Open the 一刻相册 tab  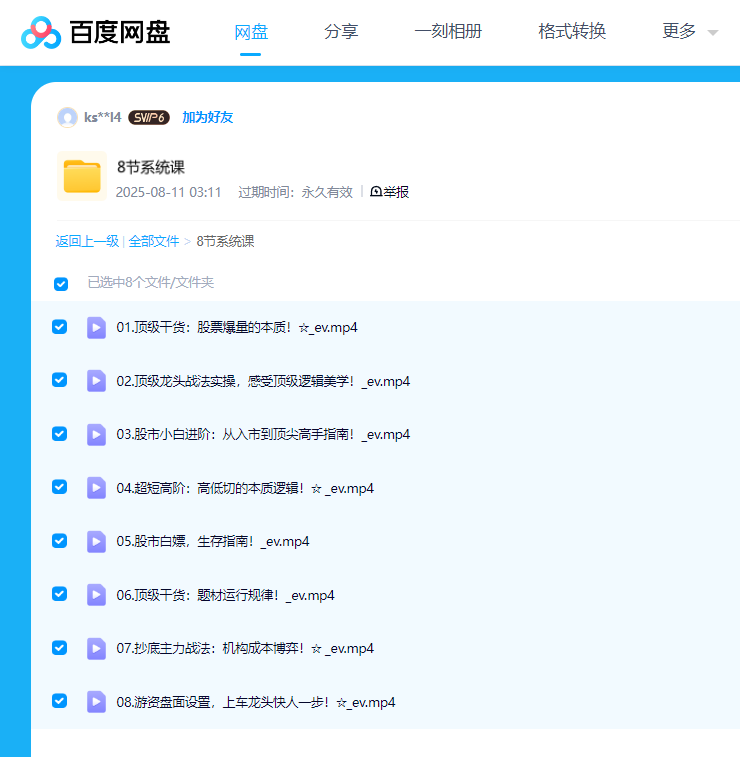[448, 31]
